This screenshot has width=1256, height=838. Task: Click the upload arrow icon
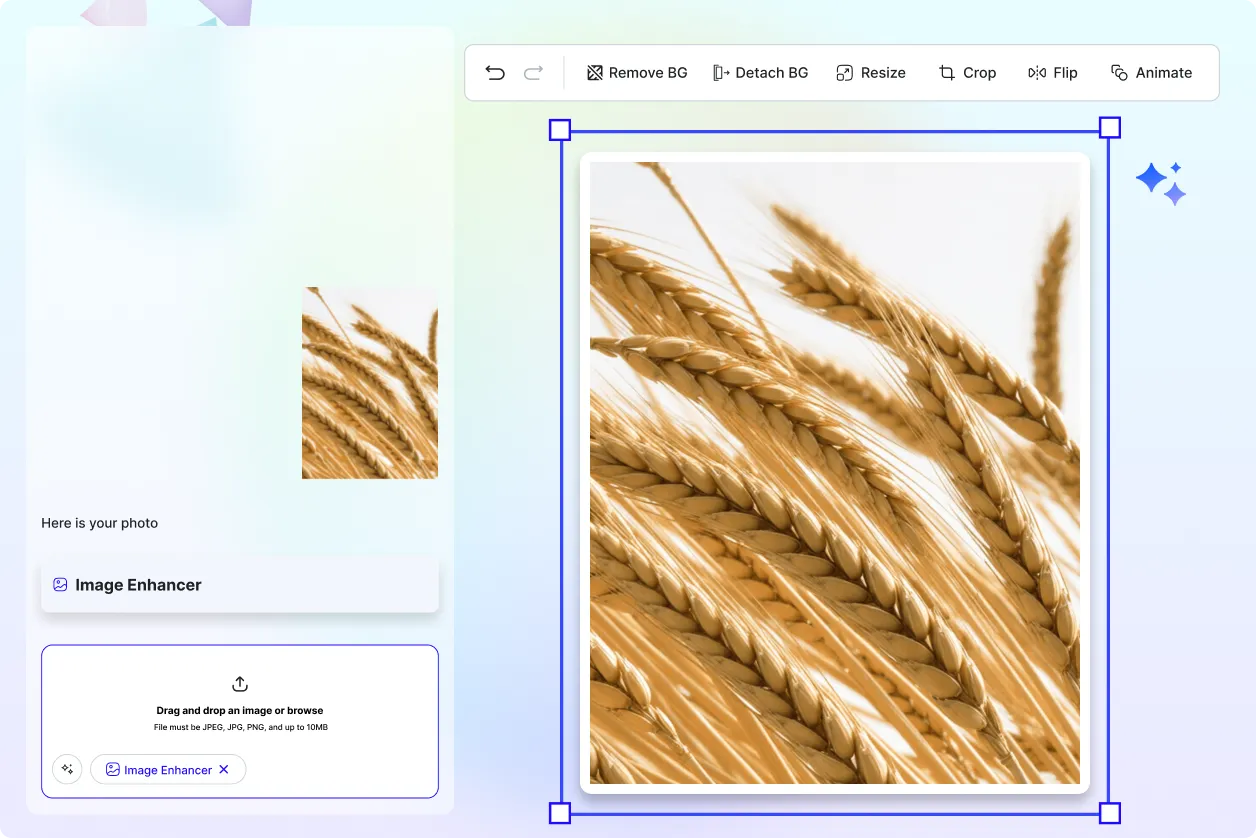(240, 684)
